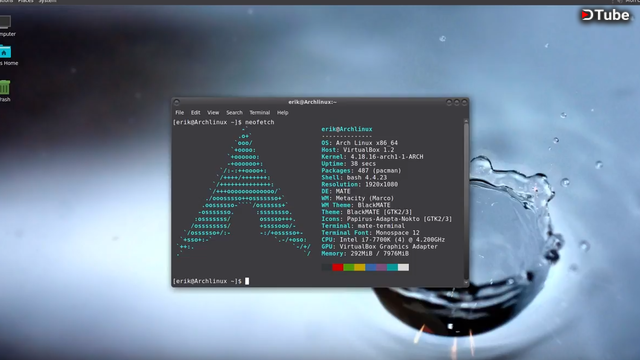Viewport: 640px width, 360px height.
Task: Click the 'OS: Arch Linux x86_64' line
Action: click(359, 143)
